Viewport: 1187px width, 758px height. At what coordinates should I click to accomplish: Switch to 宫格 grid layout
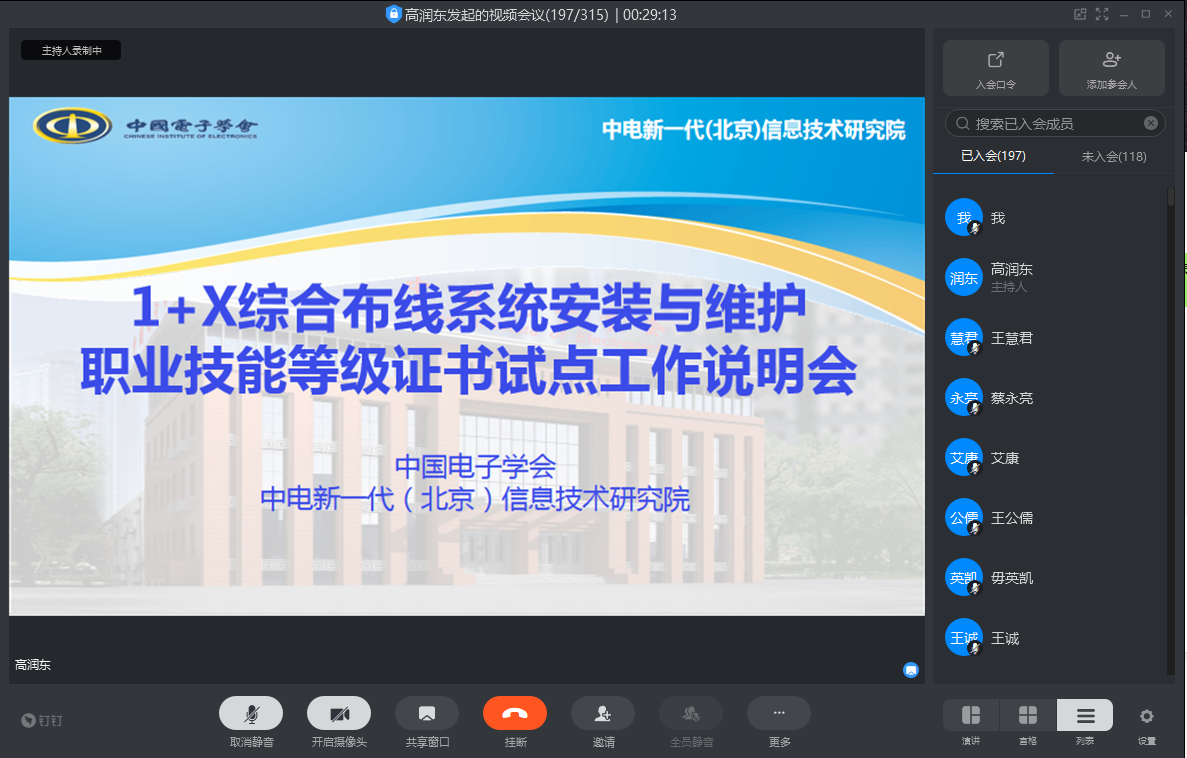pyautogui.click(x=1028, y=716)
